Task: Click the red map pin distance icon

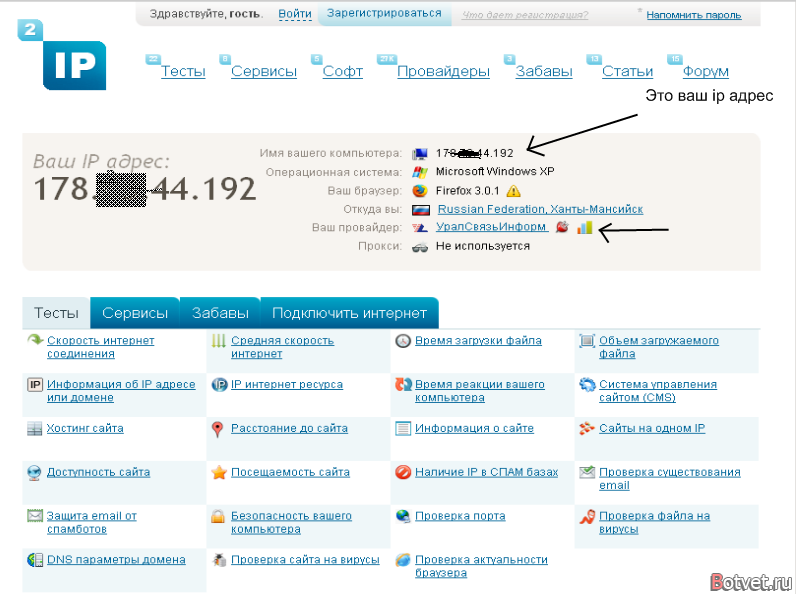Action: tap(218, 430)
